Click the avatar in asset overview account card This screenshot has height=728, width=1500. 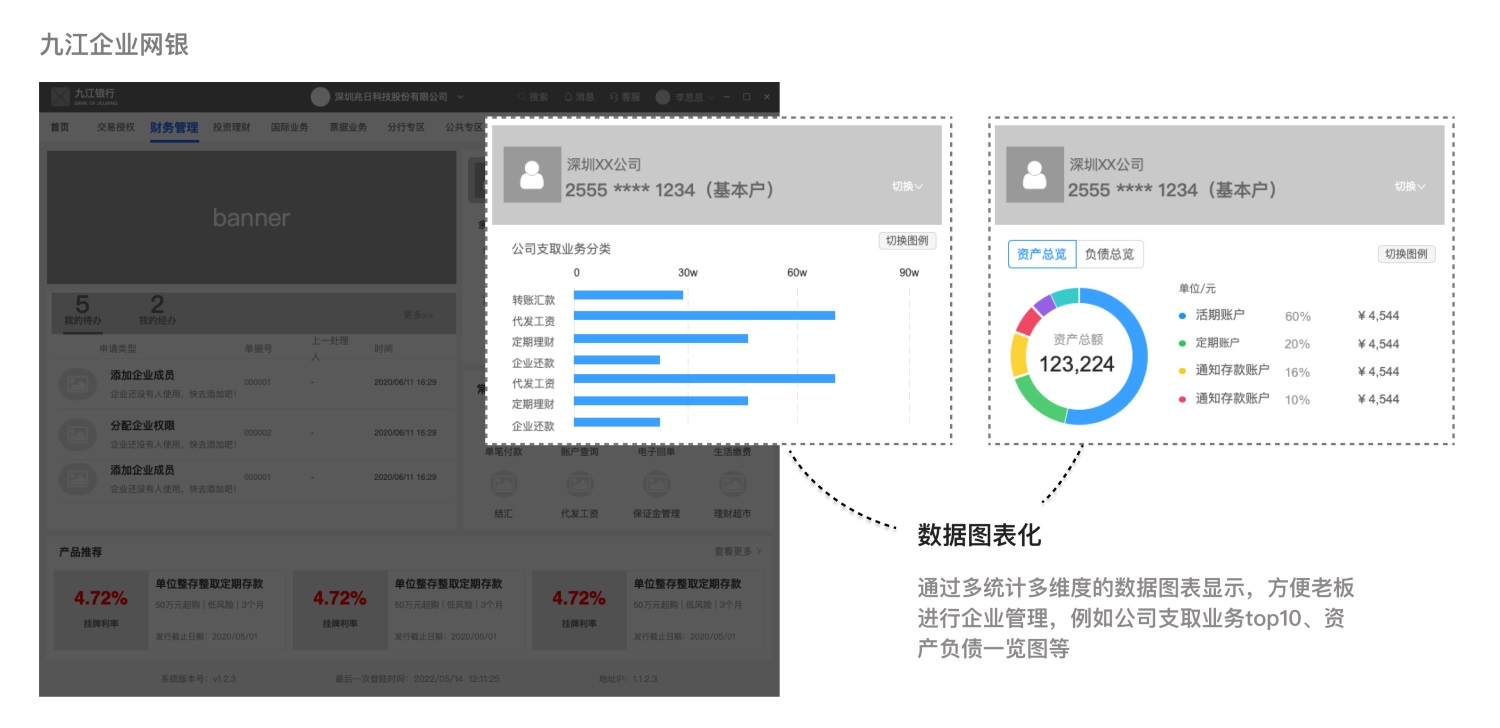(1035, 175)
